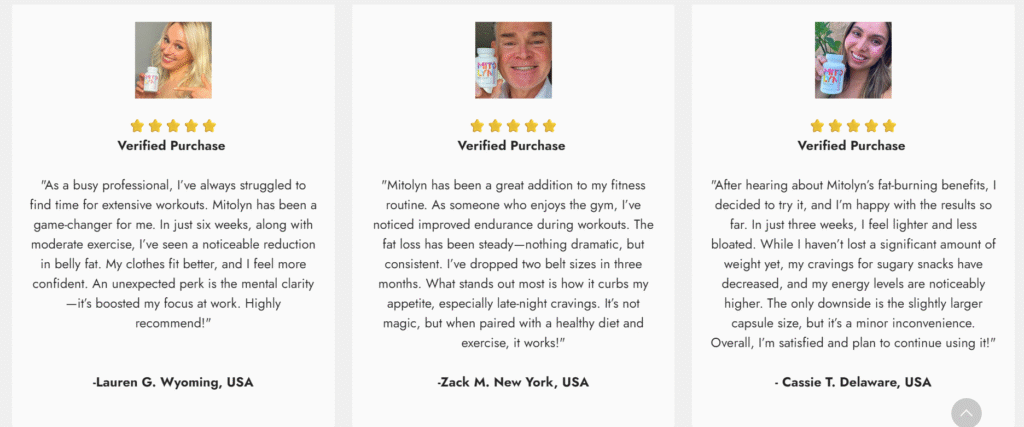Open Lauren G.'s customer photo

[173, 60]
